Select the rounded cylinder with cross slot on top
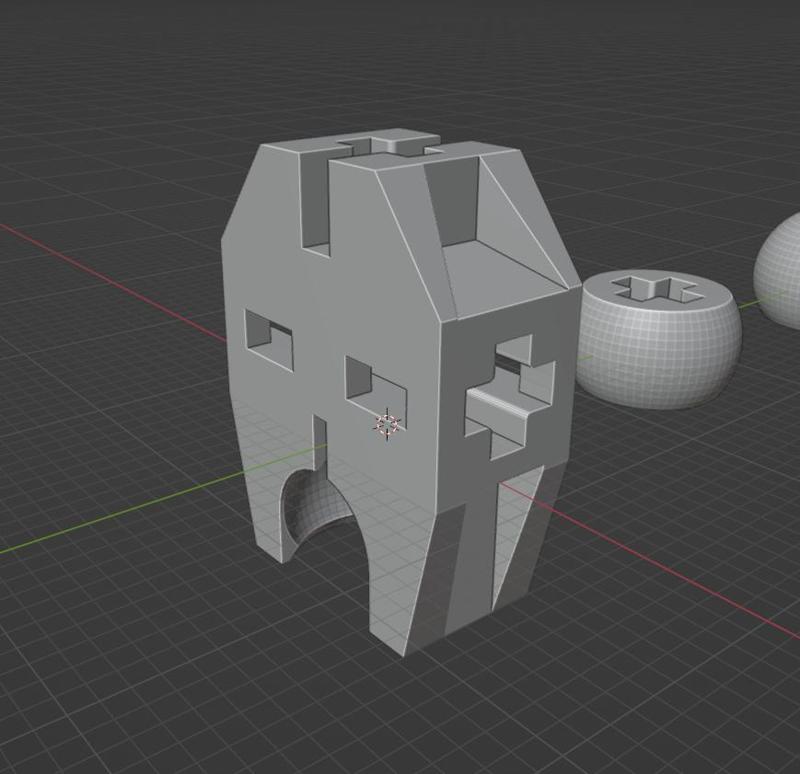The height and width of the screenshot is (774, 800). (660, 339)
